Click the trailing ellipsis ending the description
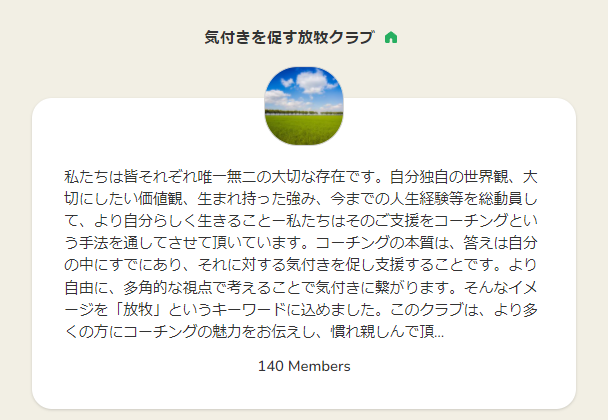This screenshot has width=608, height=420. (440, 332)
